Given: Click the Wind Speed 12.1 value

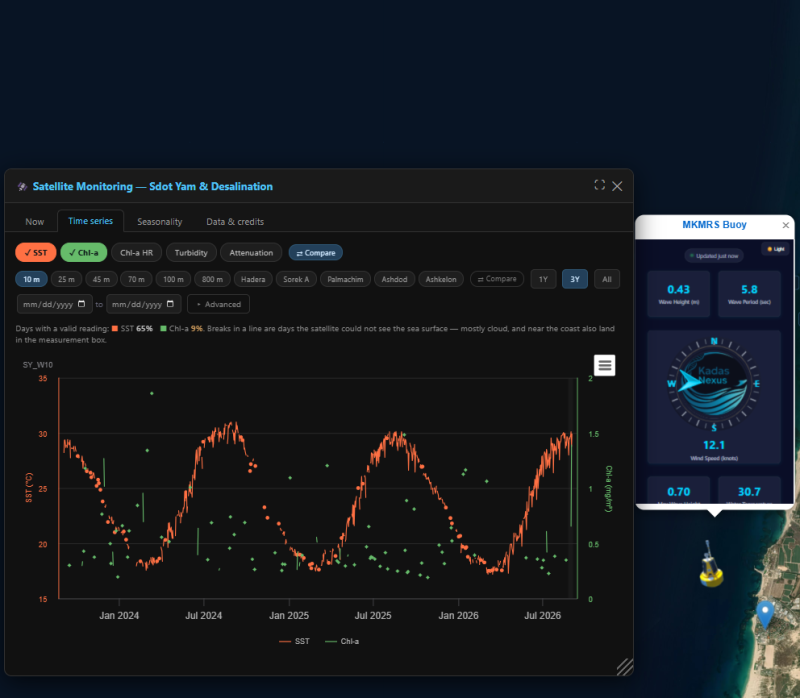Looking at the screenshot, I should click(x=714, y=445).
